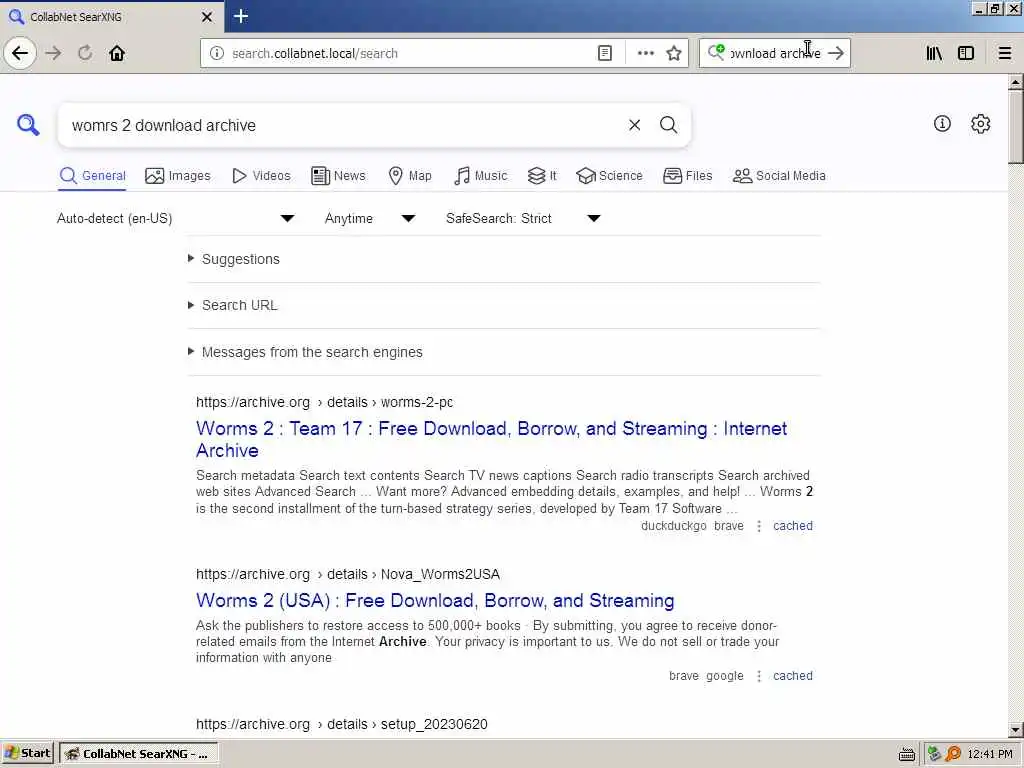
Task: Go back with the browser back arrow
Action: [20, 53]
